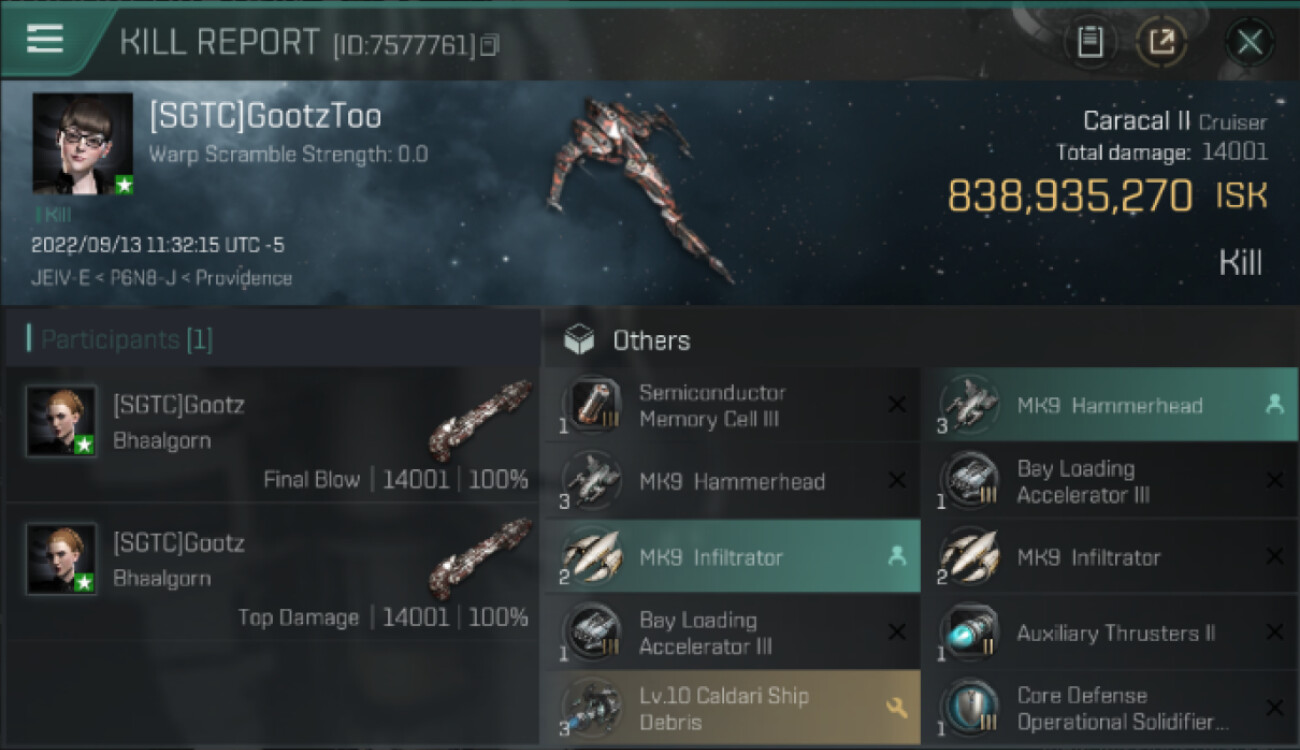Click the Caracal II ship name
This screenshot has width=1300, height=750.
(x=1137, y=121)
